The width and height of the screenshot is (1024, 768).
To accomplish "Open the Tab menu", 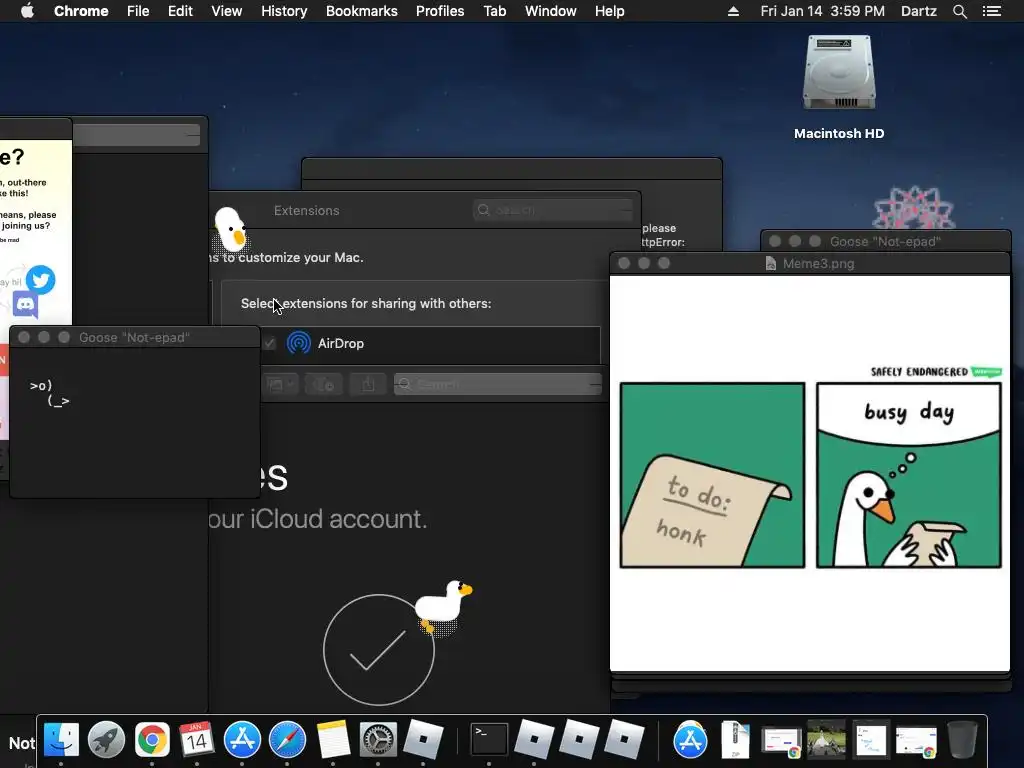I will (494, 11).
